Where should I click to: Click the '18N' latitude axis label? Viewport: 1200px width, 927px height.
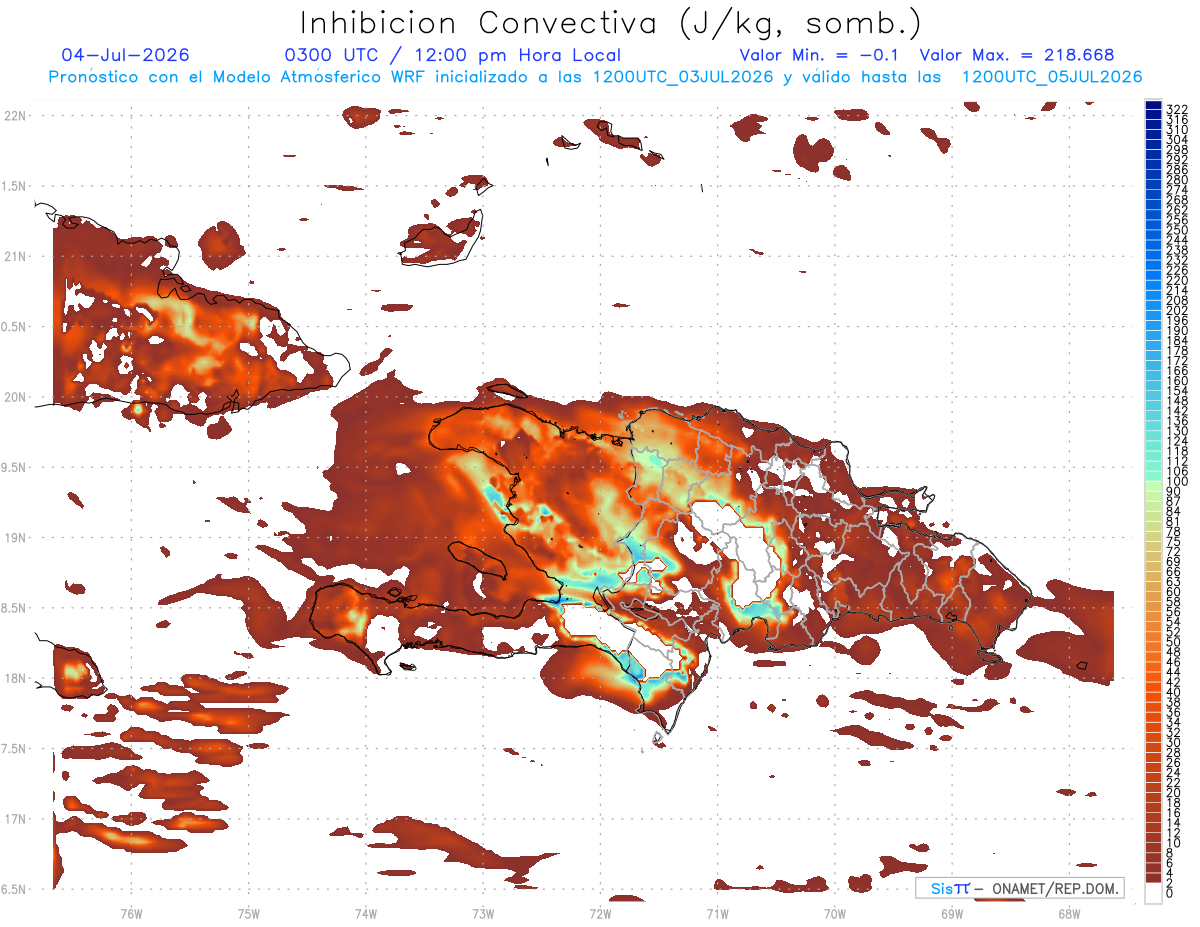[16, 679]
